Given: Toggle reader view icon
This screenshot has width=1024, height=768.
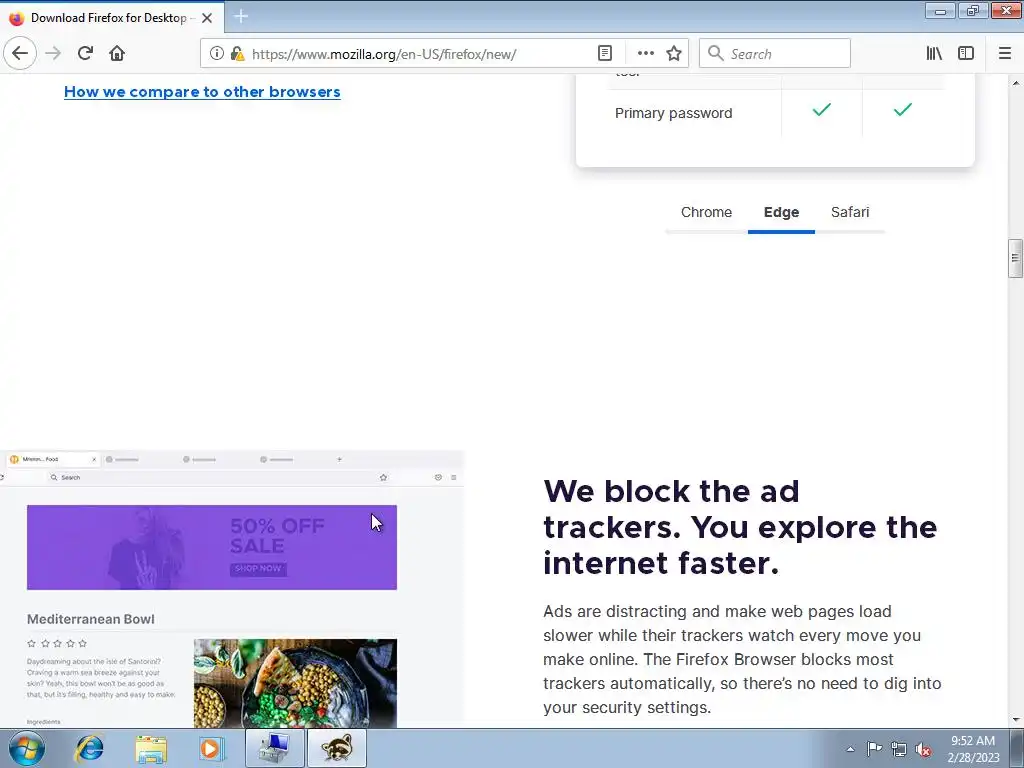Looking at the screenshot, I should [605, 53].
